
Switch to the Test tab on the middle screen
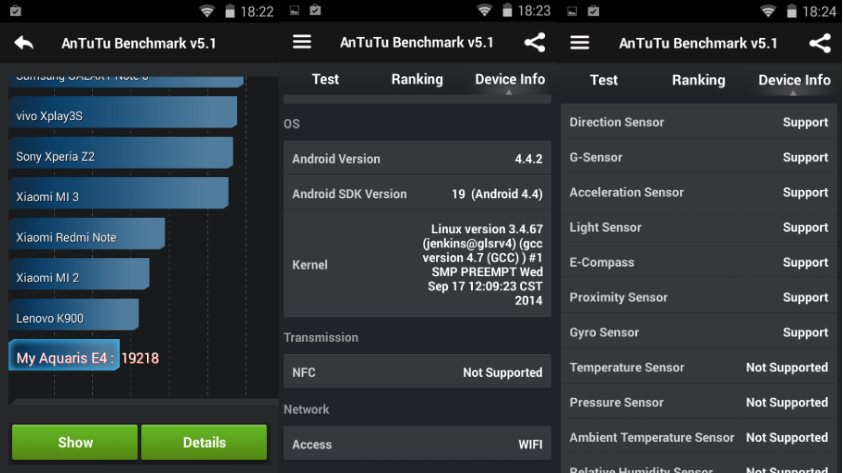[325, 80]
